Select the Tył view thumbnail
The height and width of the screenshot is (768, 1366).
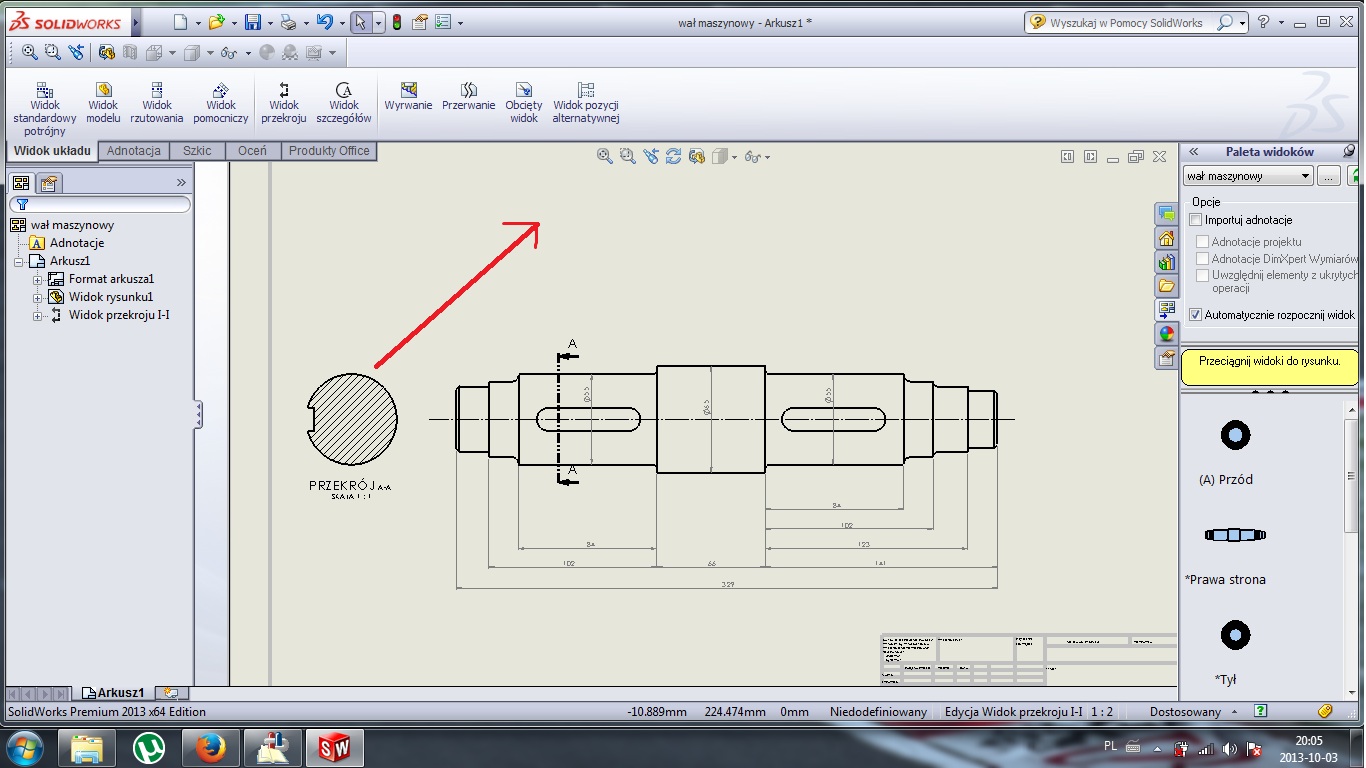(x=1235, y=635)
